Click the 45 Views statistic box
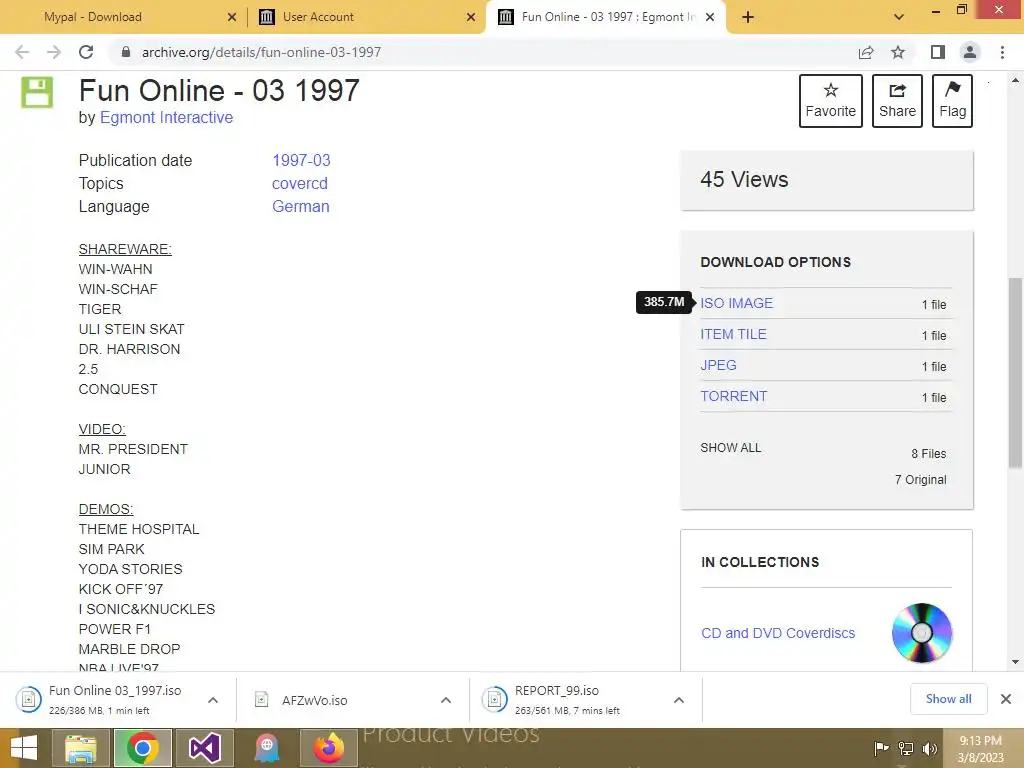Screen dimensions: 1024x768 827,180
